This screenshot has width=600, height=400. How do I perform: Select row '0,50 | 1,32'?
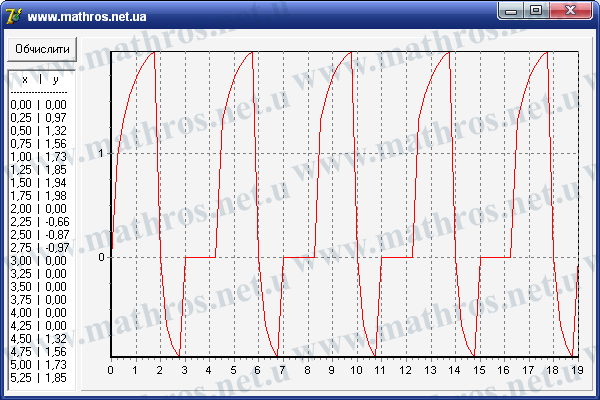click(39, 131)
